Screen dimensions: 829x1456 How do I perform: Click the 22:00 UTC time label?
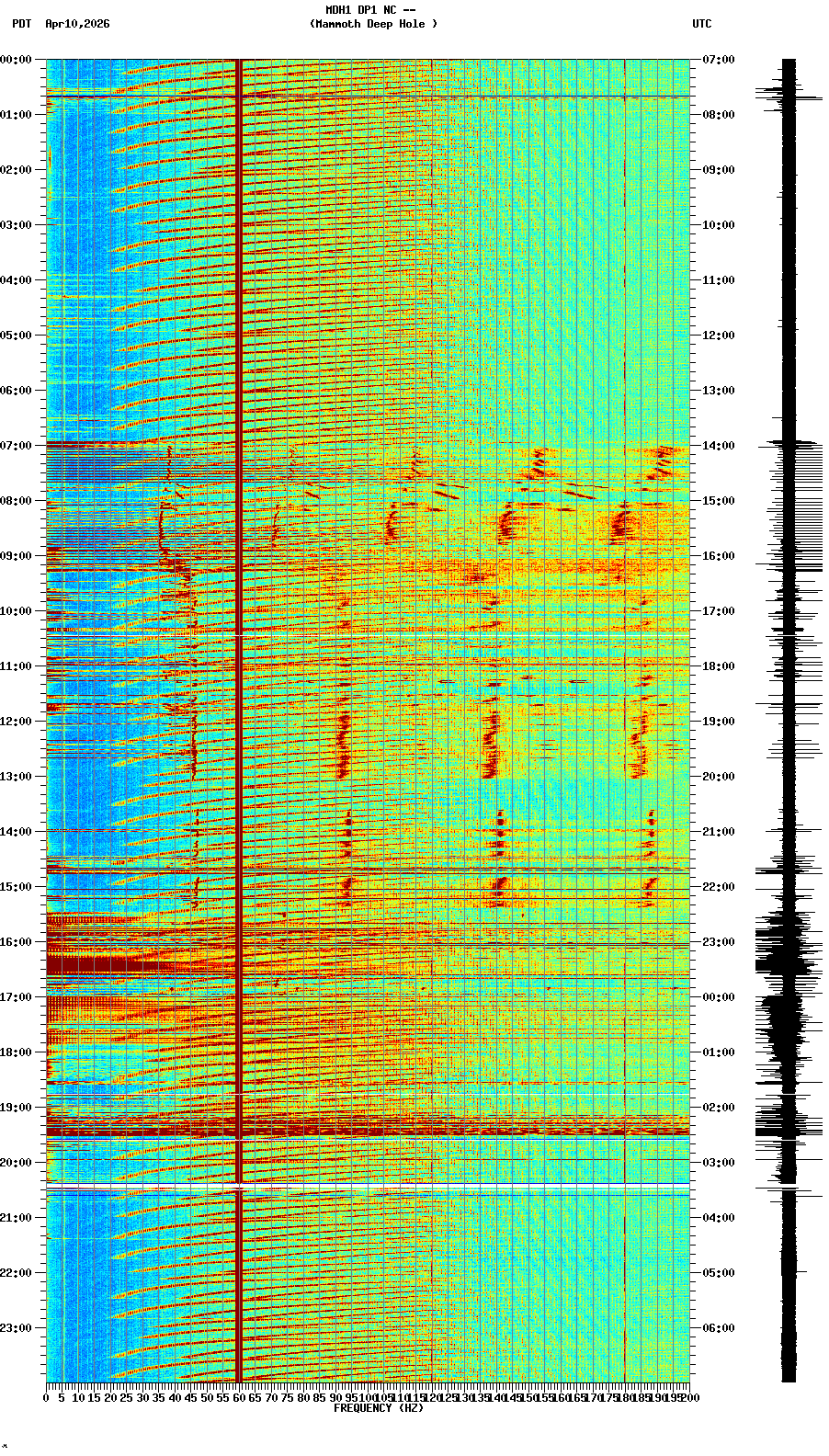(x=719, y=887)
